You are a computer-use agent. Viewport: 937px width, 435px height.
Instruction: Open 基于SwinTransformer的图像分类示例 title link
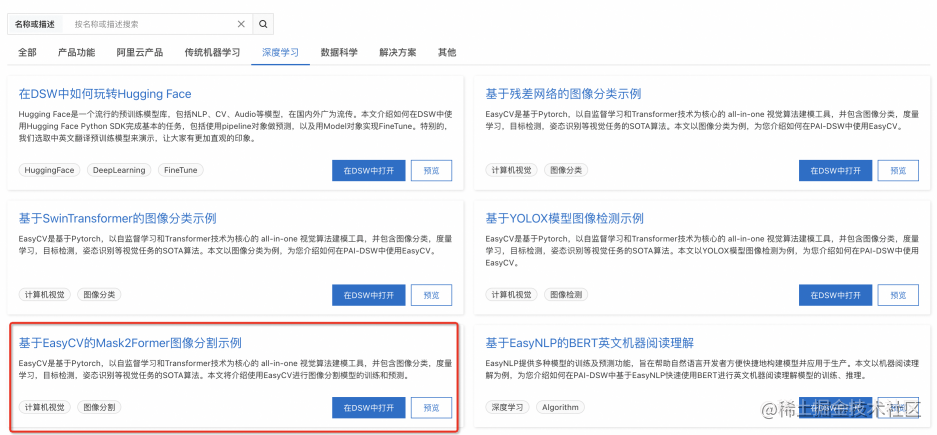tap(118, 218)
